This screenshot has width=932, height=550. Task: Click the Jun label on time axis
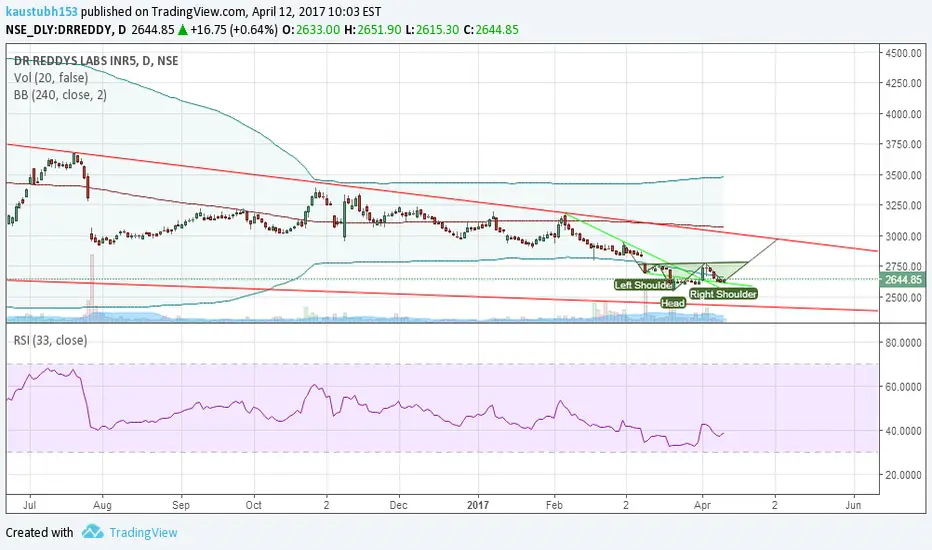coord(853,505)
